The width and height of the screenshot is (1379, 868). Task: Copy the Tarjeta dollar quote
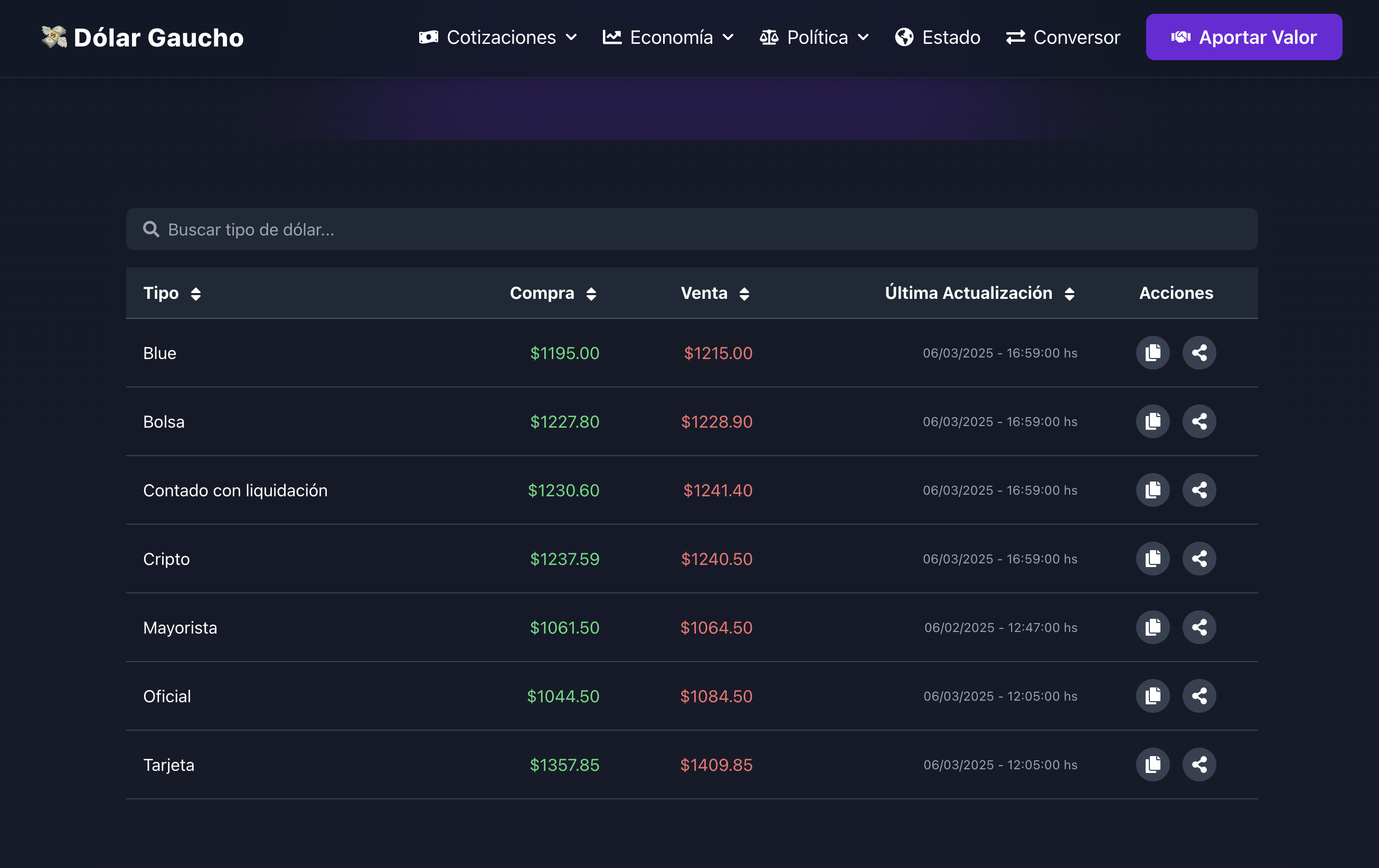coord(1153,765)
